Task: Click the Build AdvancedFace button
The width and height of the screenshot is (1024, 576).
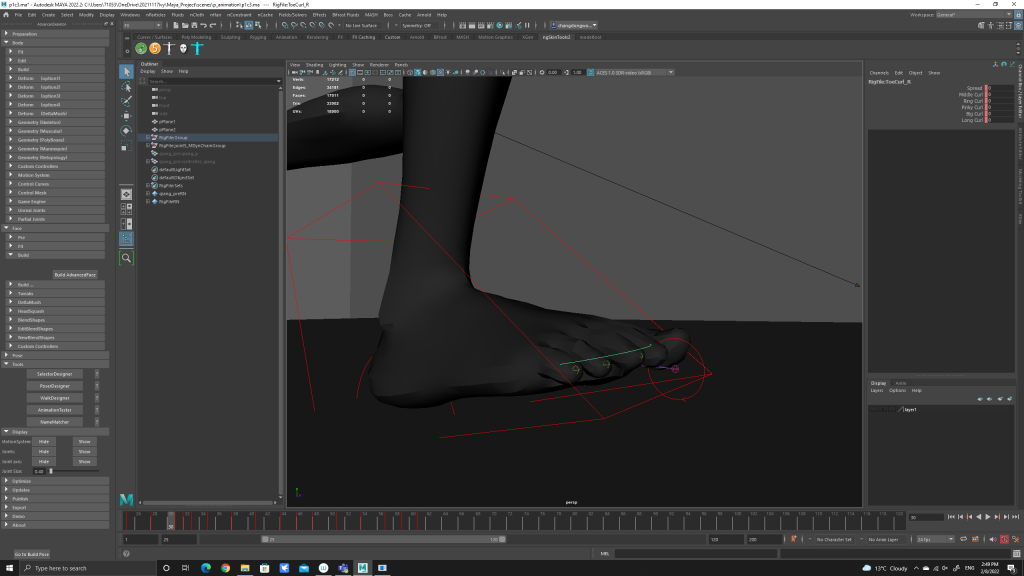Action: (75, 274)
